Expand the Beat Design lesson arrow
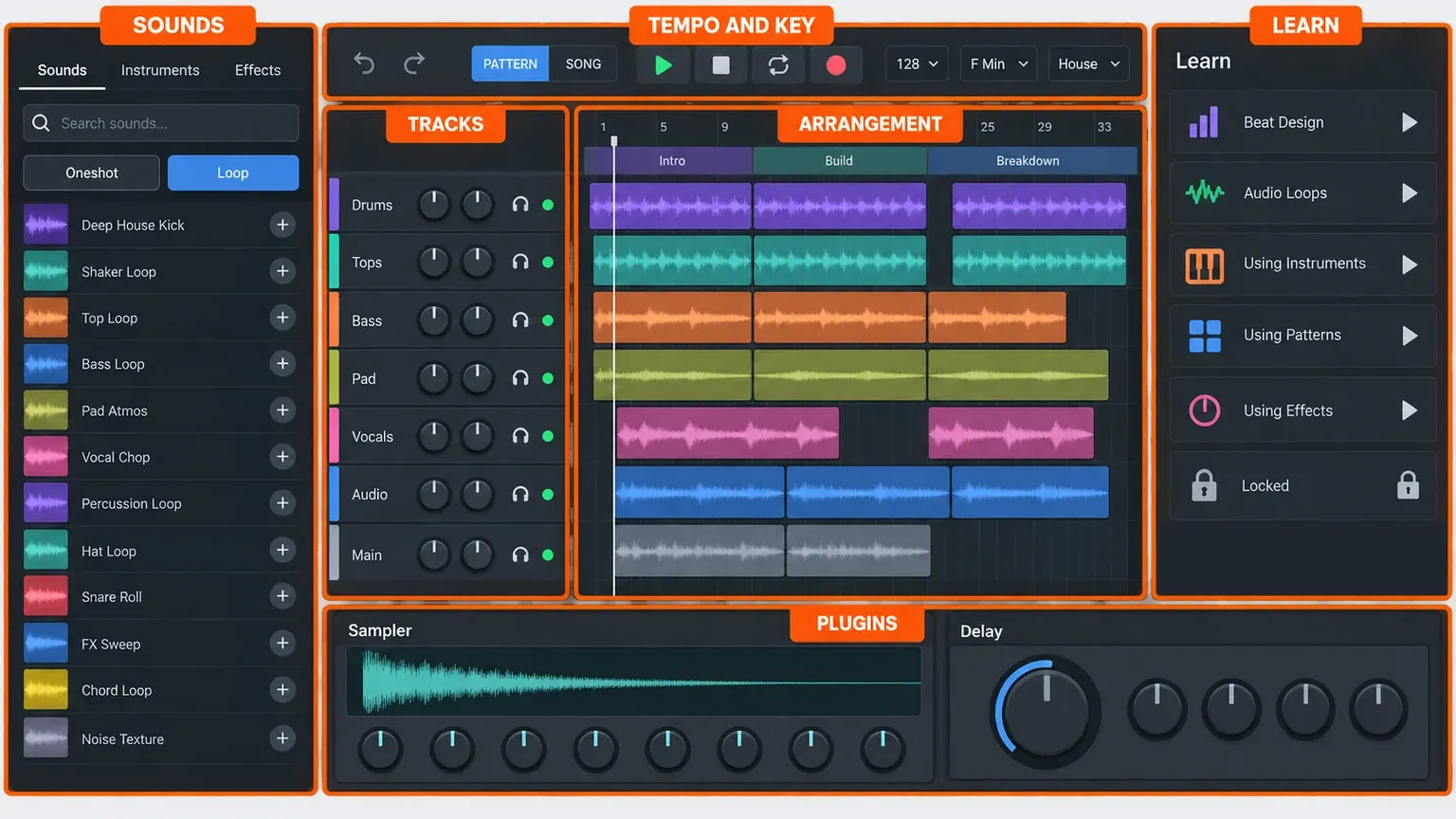Image resolution: width=1456 pixels, height=819 pixels. [1410, 122]
